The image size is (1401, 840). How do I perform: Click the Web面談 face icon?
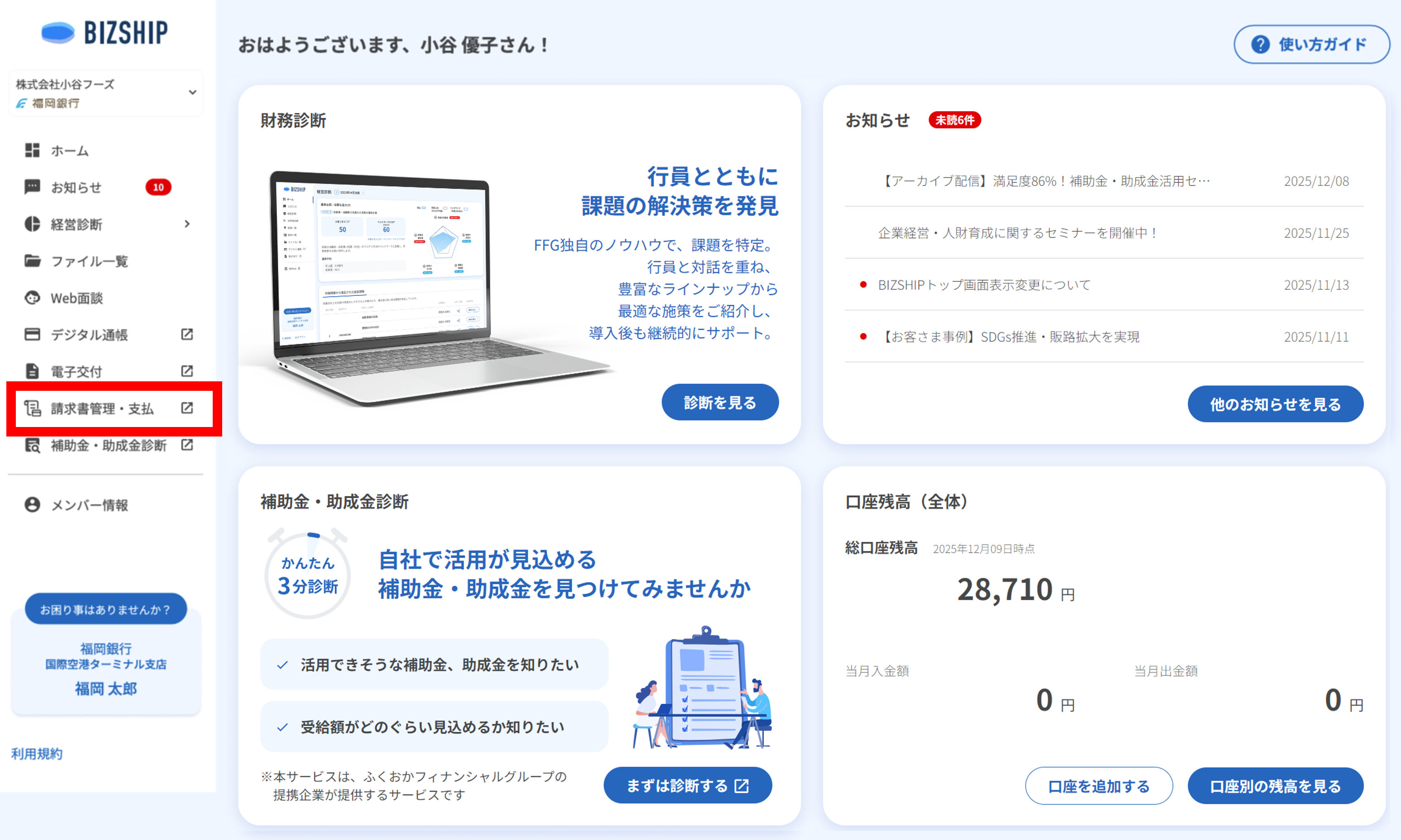pyautogui.click(x=32, y=298)
